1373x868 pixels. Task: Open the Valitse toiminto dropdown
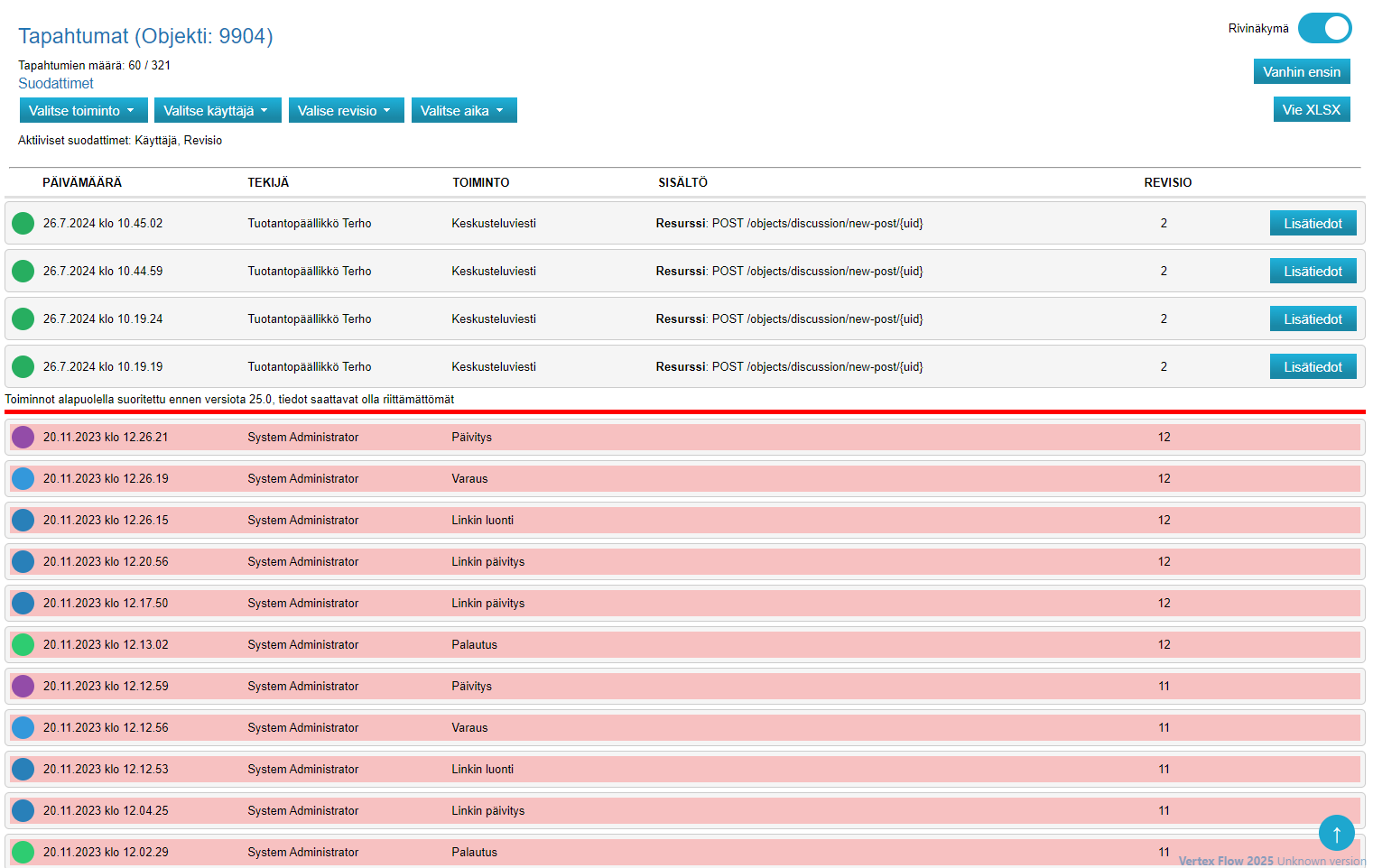83,111
